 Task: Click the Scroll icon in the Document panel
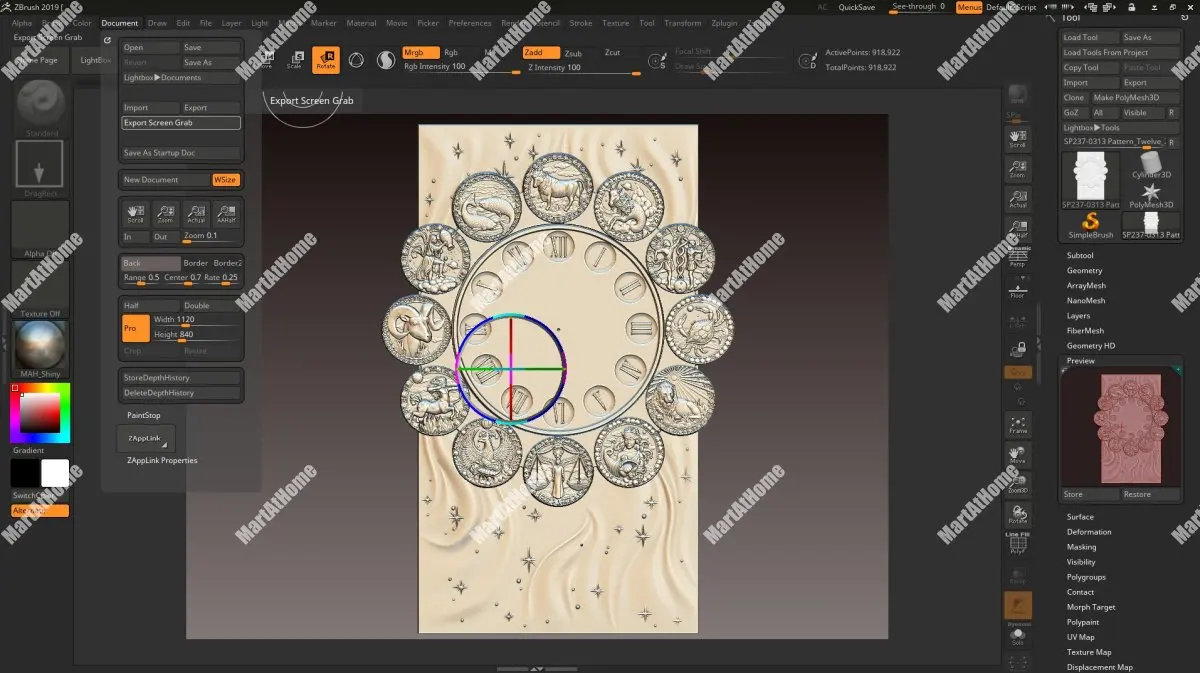point(135,213)
